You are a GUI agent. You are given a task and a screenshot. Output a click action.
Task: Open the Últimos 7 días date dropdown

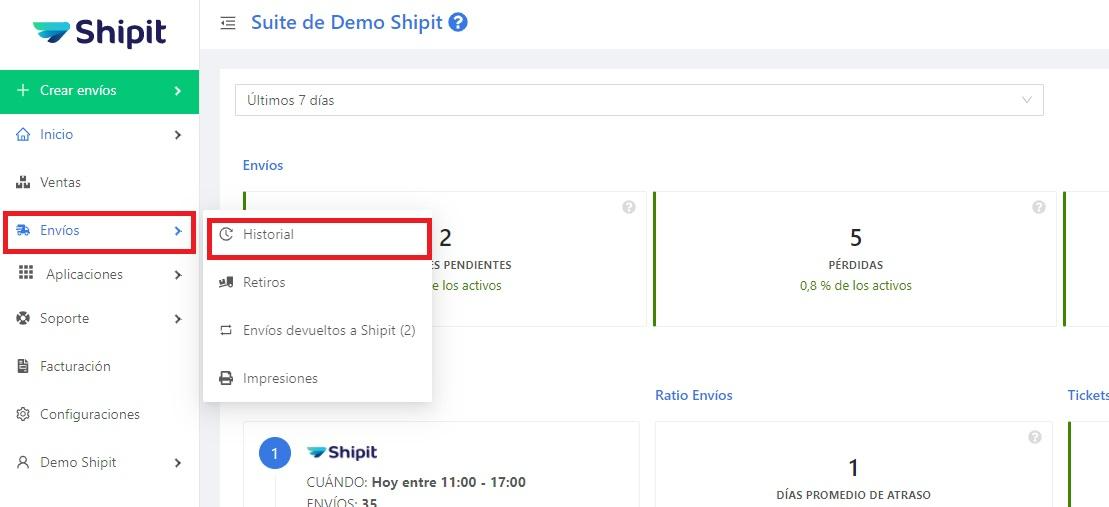(x=639, y=100)
